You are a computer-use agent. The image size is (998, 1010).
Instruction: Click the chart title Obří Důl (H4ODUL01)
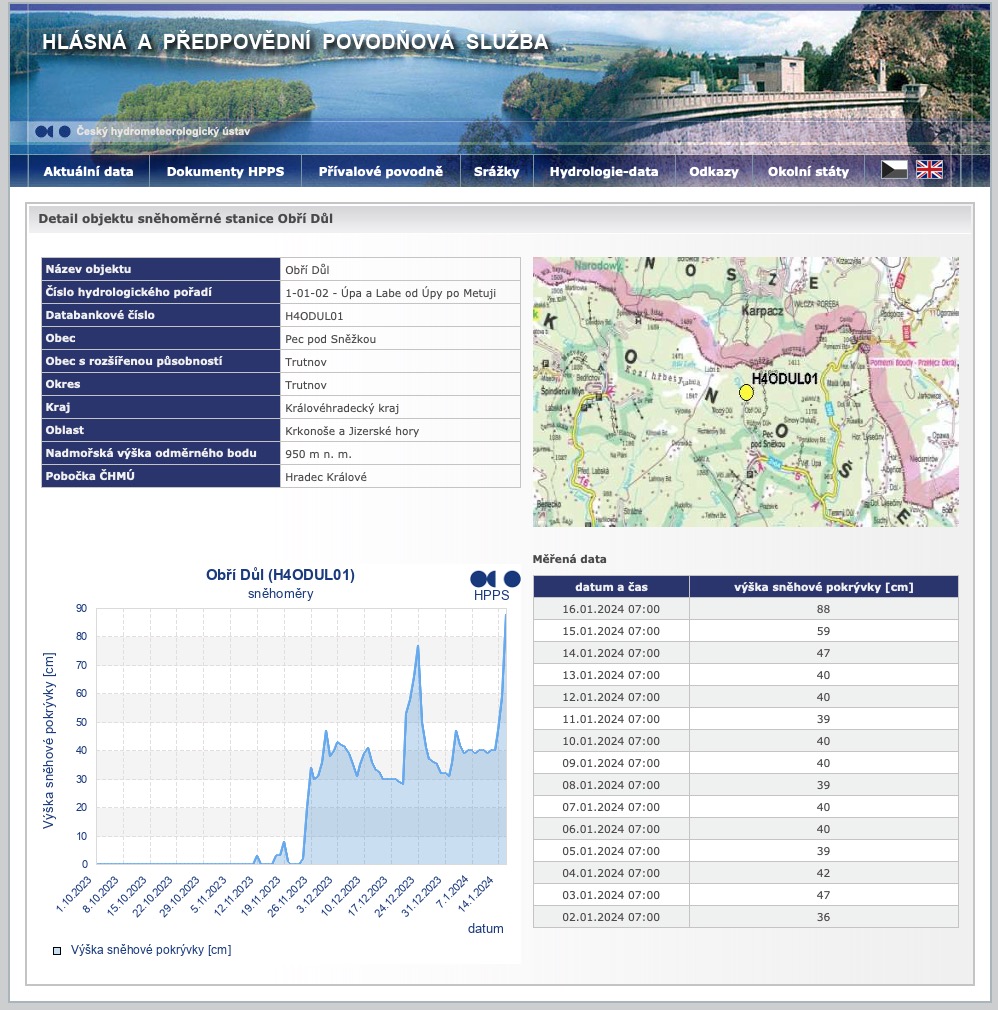point(280,575)
